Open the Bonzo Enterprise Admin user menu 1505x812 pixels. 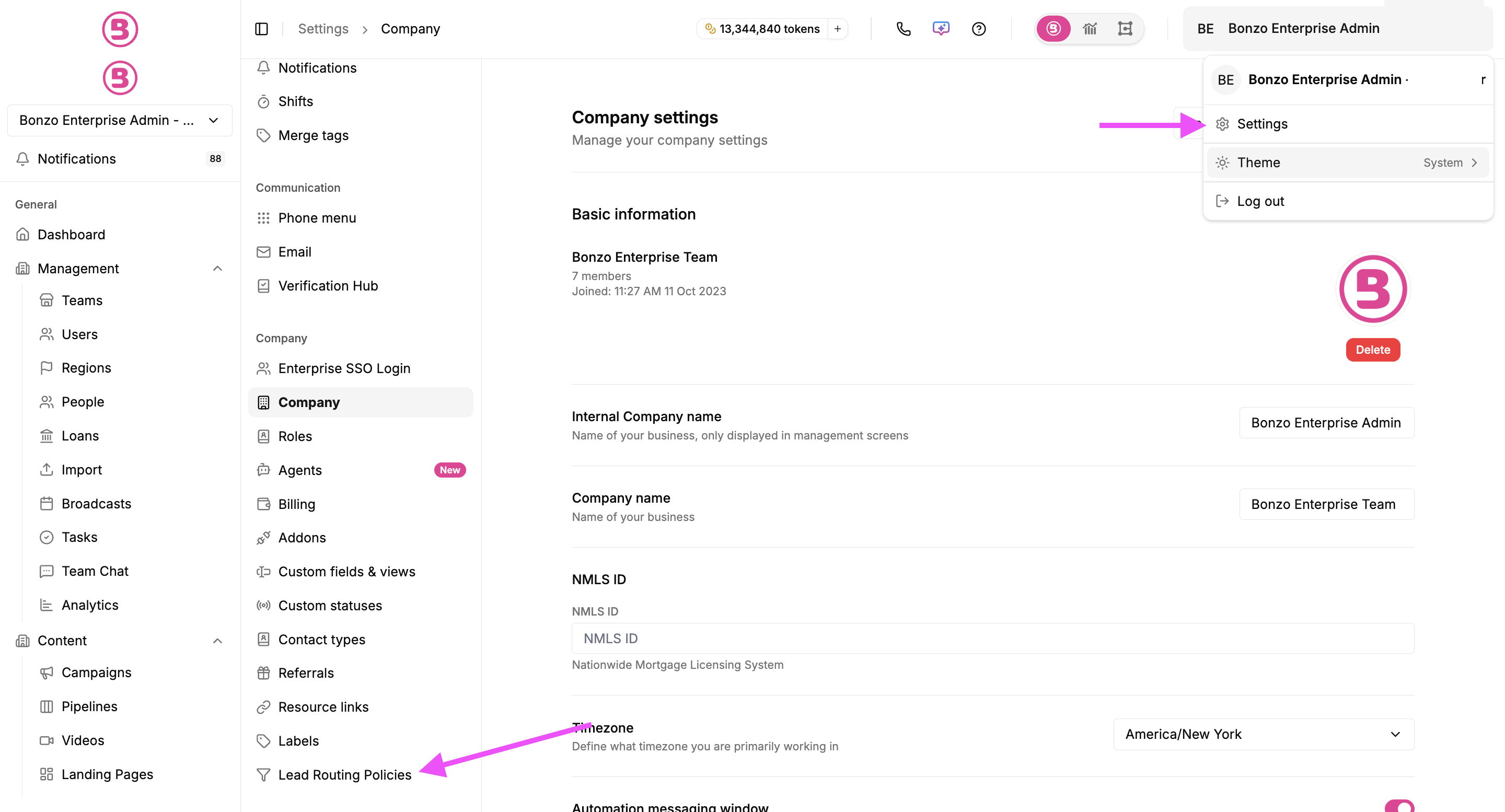(1337, 29)
